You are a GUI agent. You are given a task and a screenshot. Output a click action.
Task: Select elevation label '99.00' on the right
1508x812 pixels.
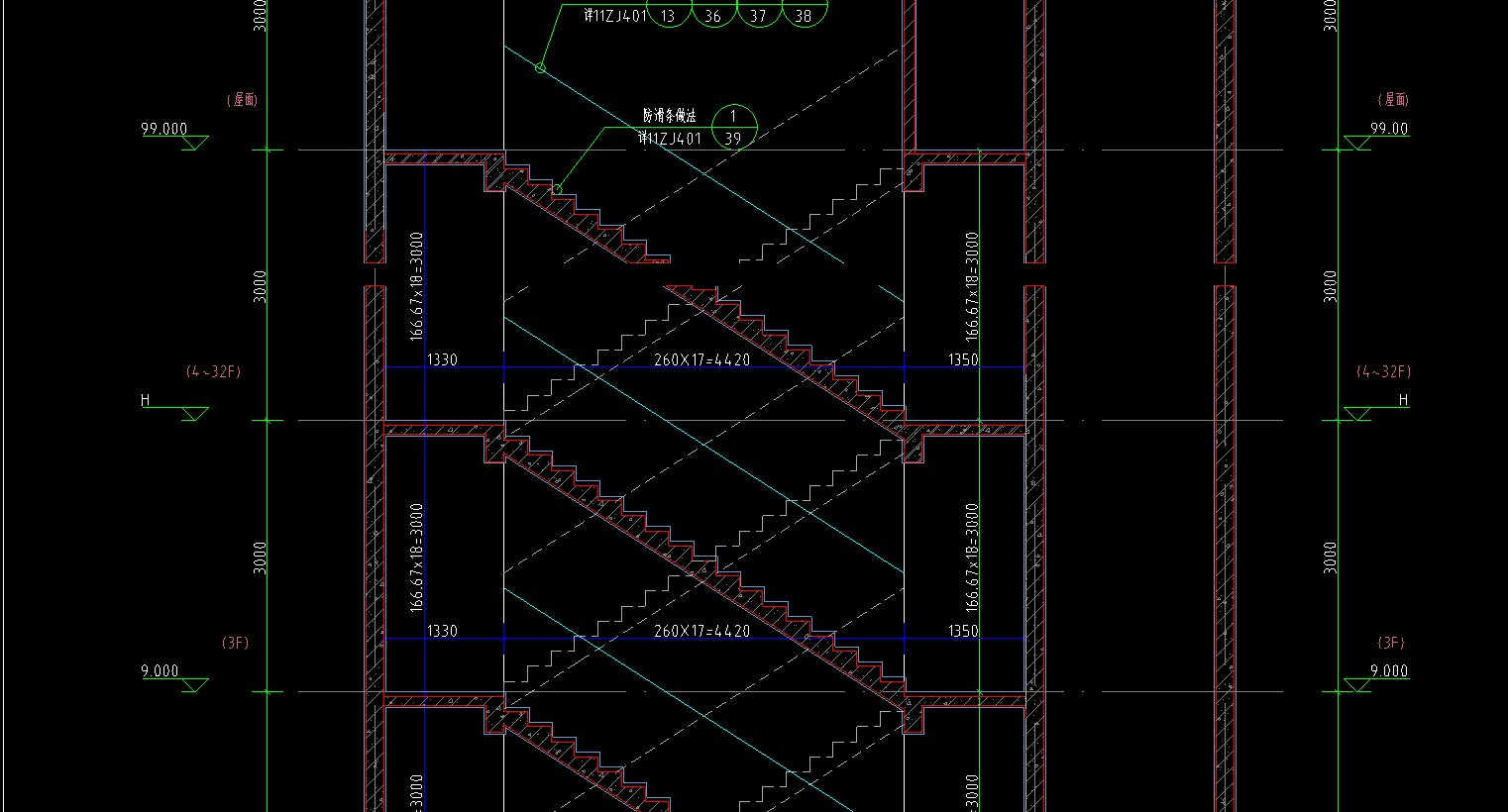[x=1389, y=129]
